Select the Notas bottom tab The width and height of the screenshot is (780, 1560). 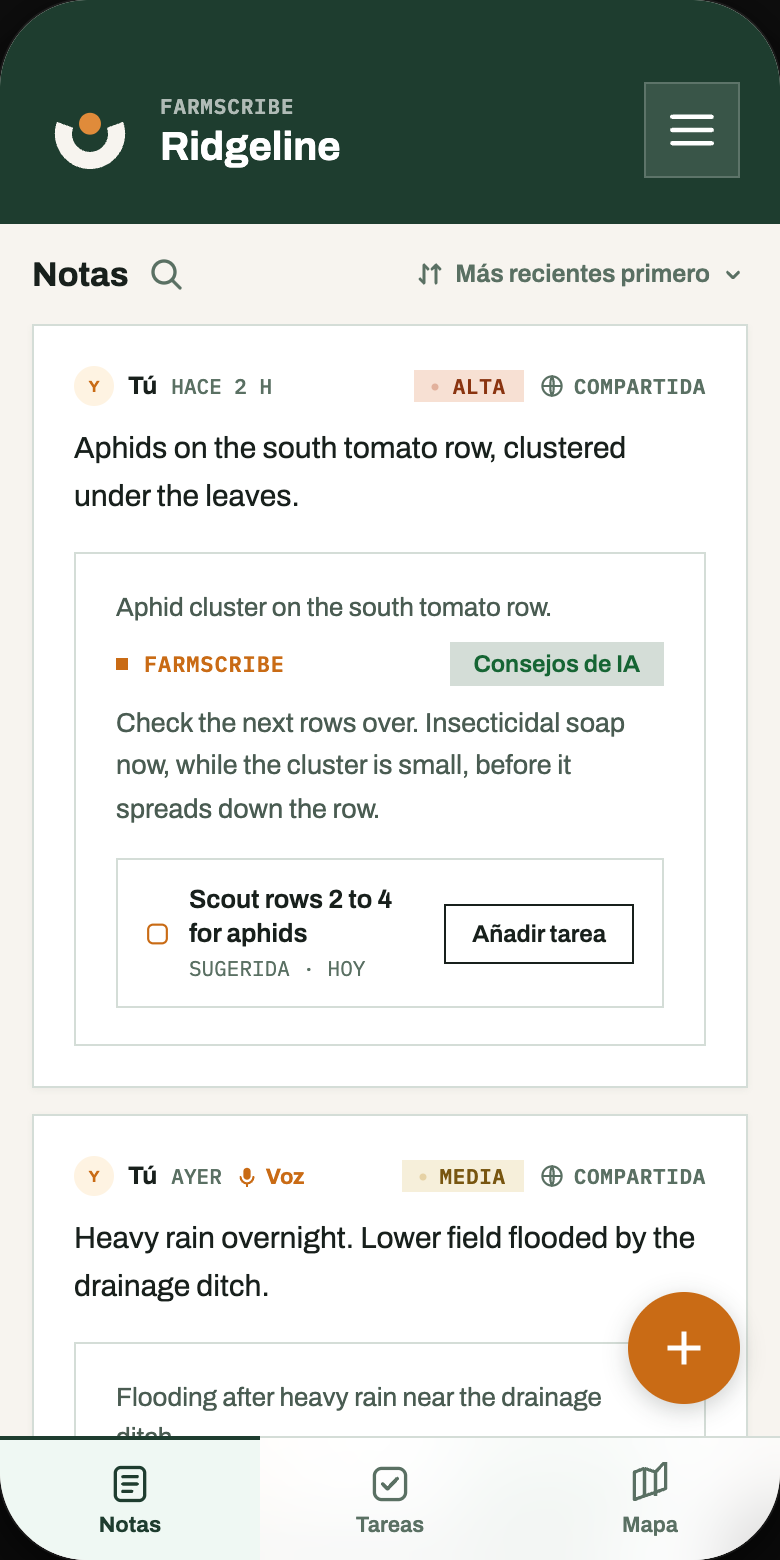coord(130,1499)
